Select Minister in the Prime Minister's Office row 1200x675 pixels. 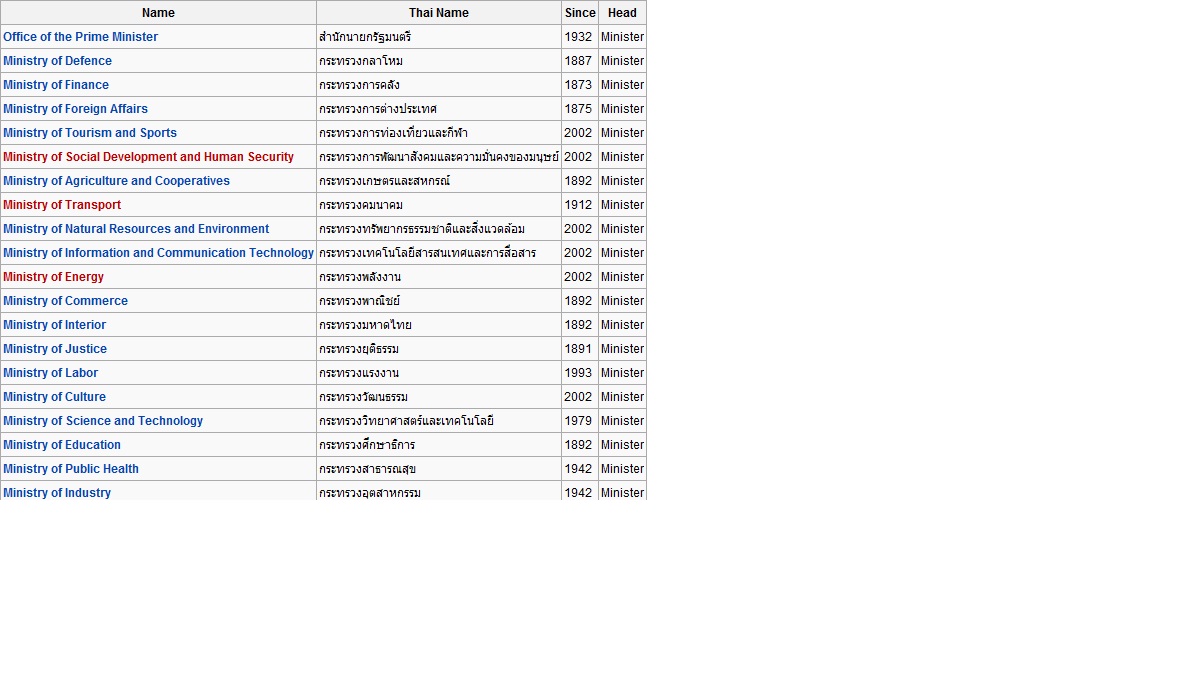tap(622, 37)
